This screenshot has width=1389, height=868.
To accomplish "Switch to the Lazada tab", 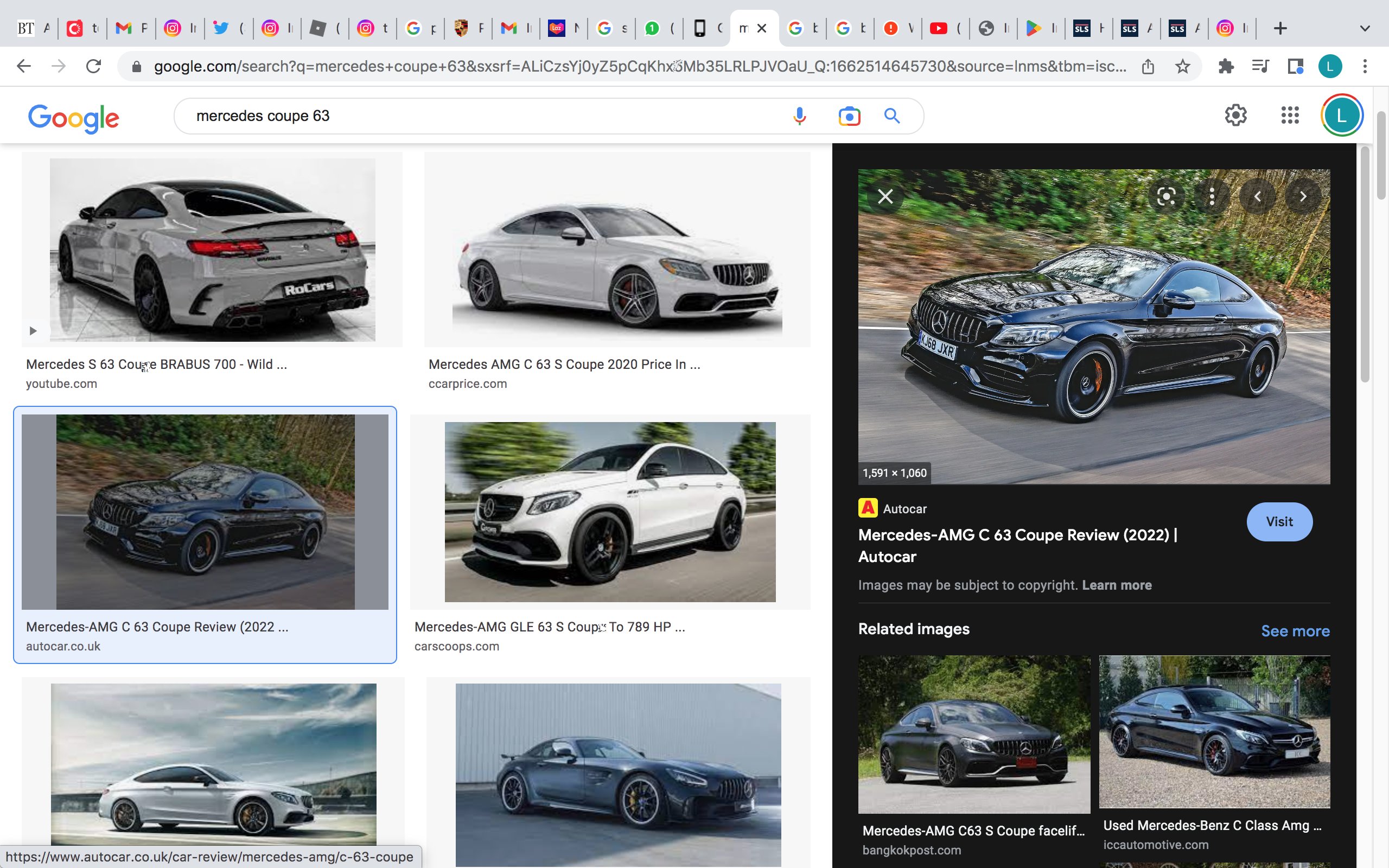I will coord(564,28).
